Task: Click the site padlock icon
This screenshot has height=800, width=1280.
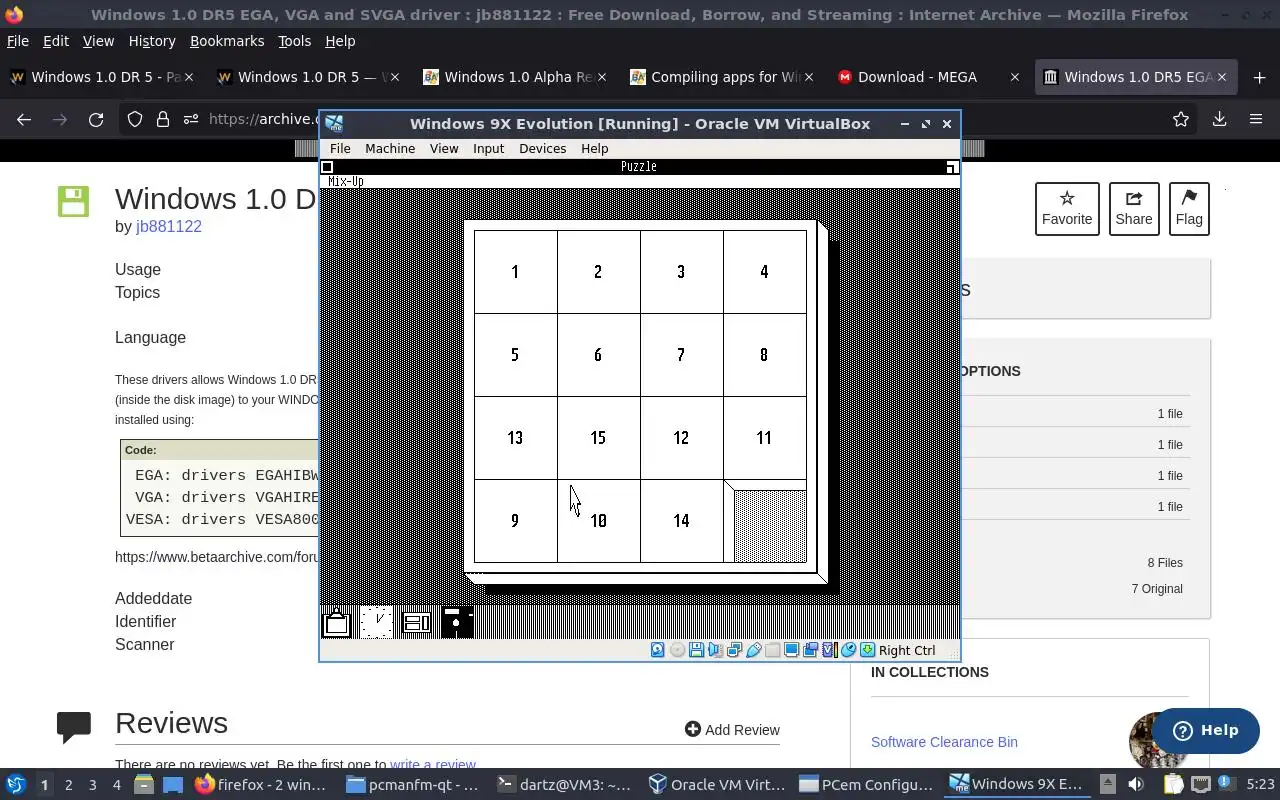Action: [x=162, y=119]
